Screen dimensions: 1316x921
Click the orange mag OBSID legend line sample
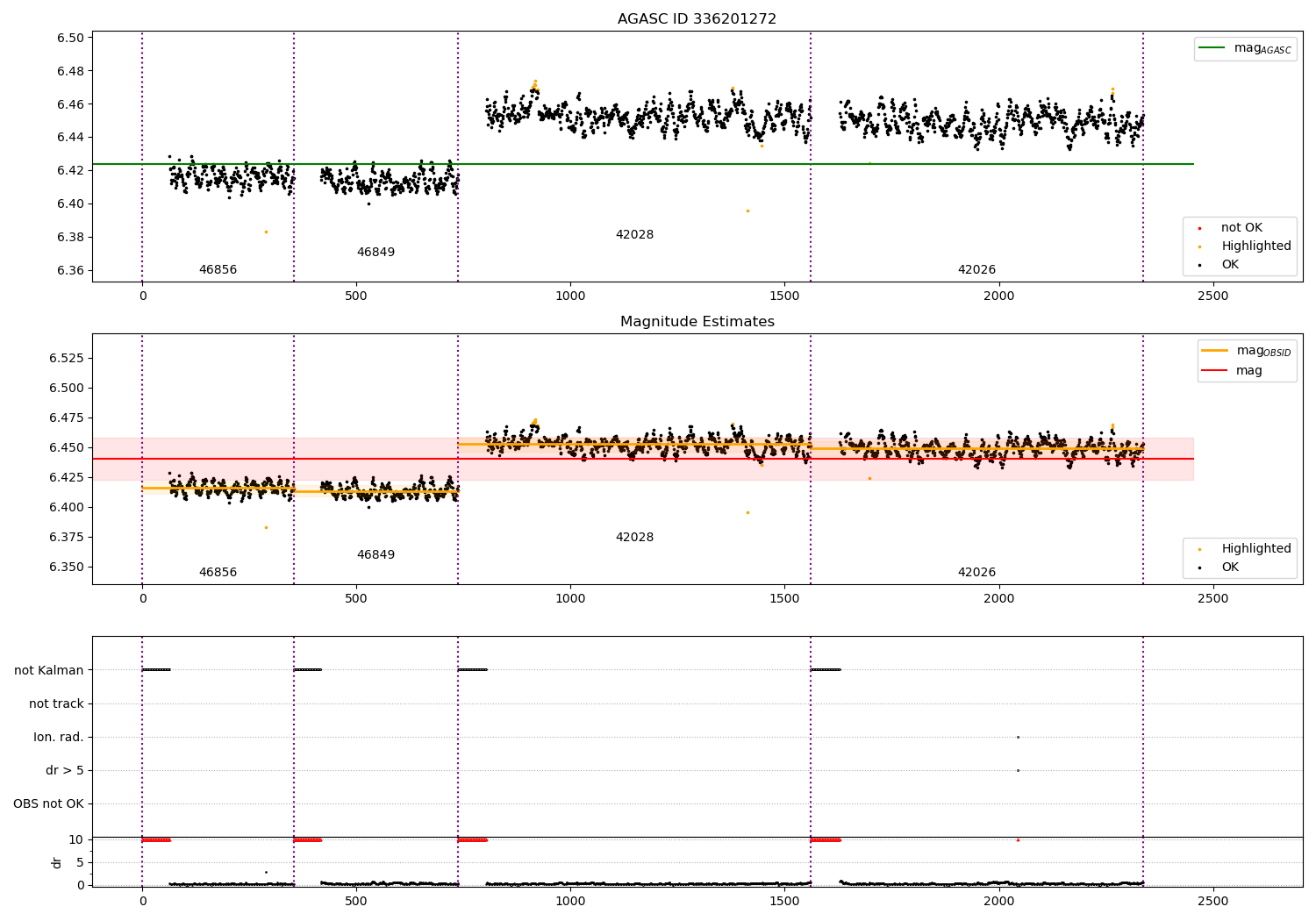click(x=1215, y=351)
